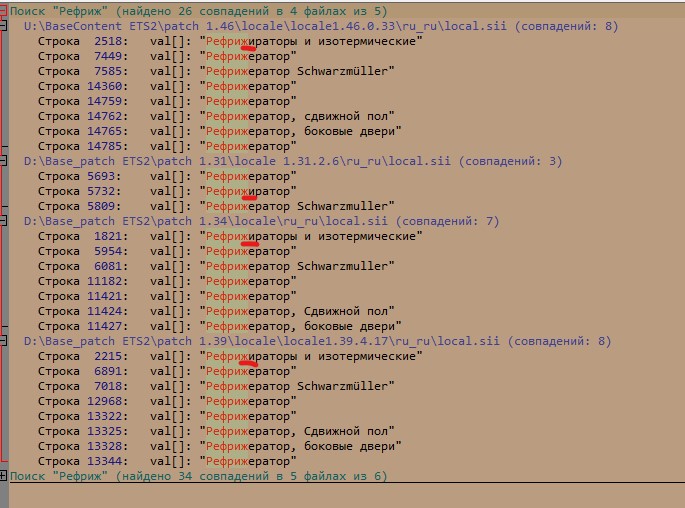Viewport: 685px width, 508px height.
Task: Open the patch 1.39 locale1.39.4.17 file header
Action: coord(318,341)
